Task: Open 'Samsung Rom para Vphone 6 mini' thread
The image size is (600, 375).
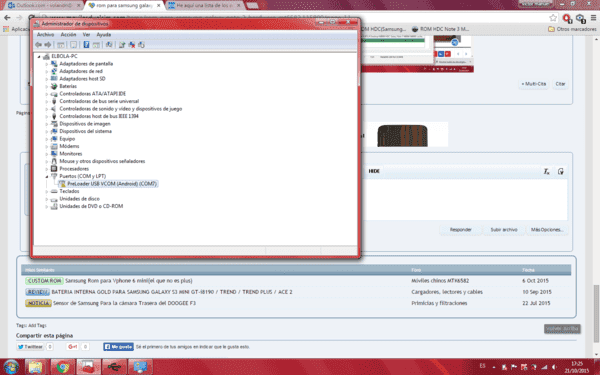Action: pyautogui.click(x=129, y=281)
